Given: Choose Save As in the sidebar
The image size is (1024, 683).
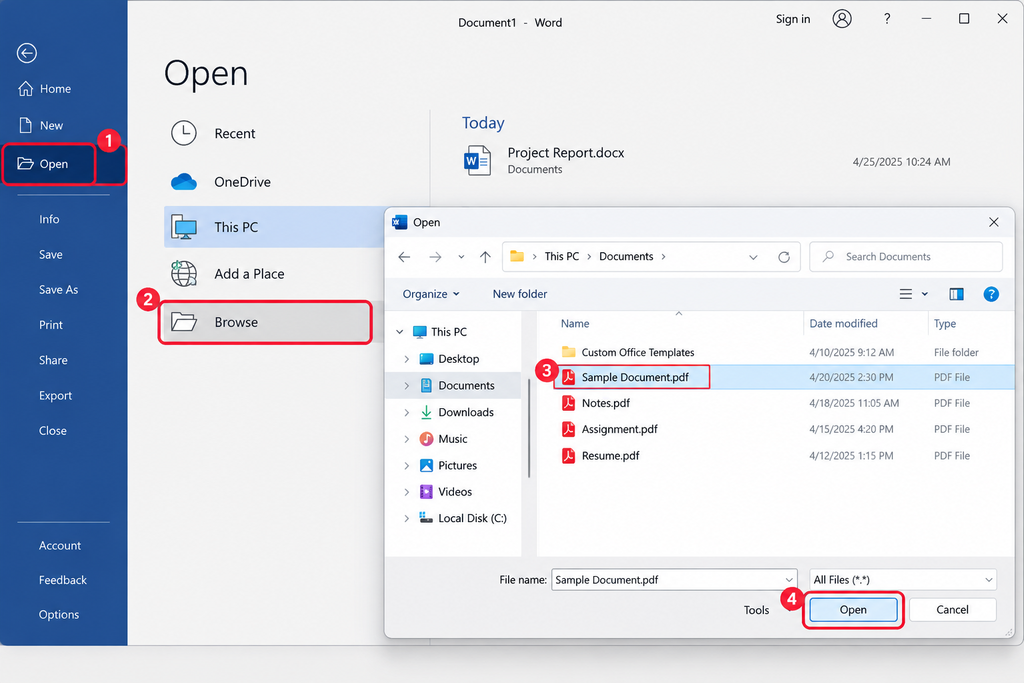Looking at the screenshot, I should click(58, 290).
